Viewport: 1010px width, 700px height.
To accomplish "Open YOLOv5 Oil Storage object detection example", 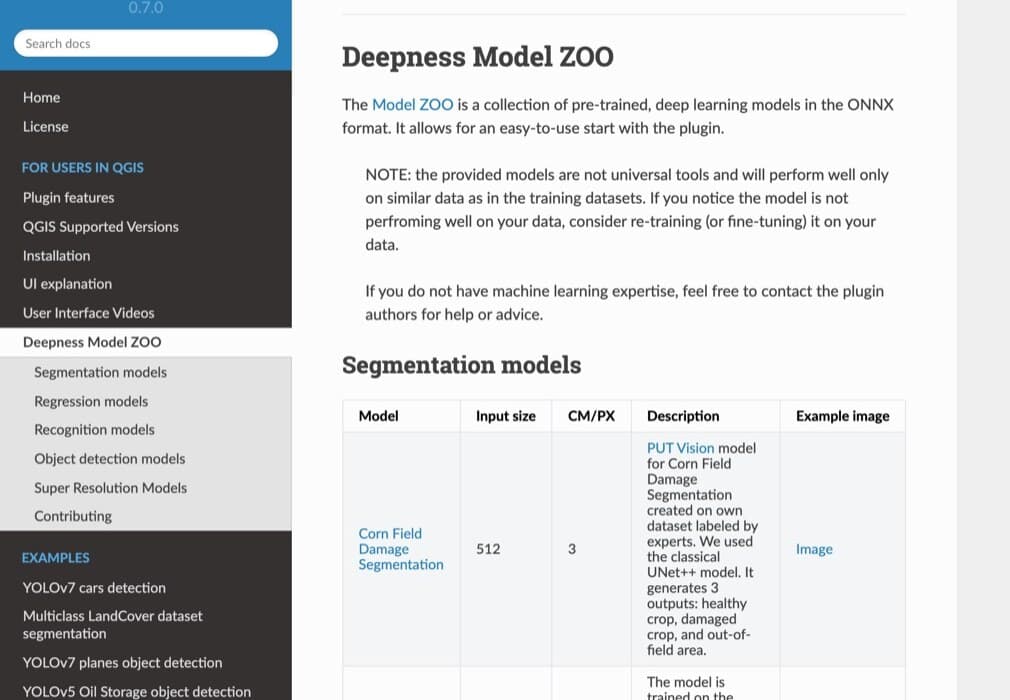I will point(137,692).
